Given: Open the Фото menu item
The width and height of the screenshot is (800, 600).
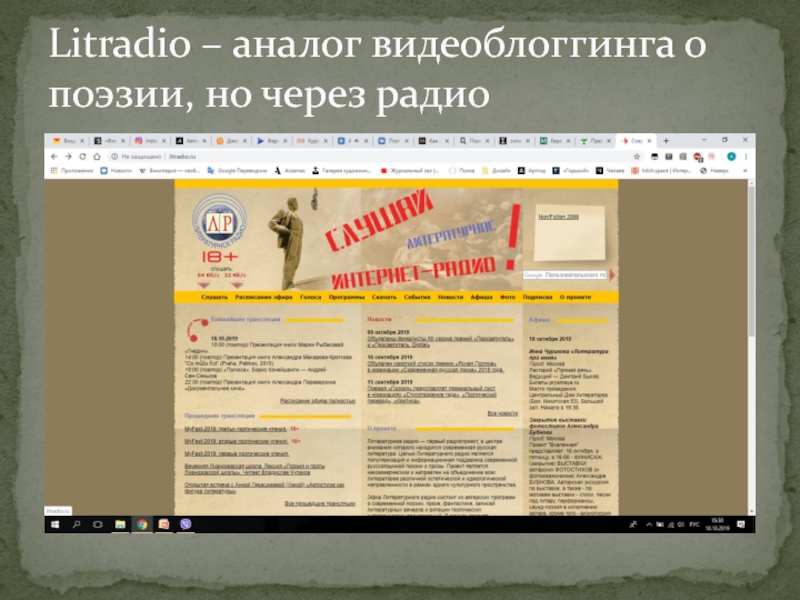Looking at the screenshot, I should (x=508, y=297).
